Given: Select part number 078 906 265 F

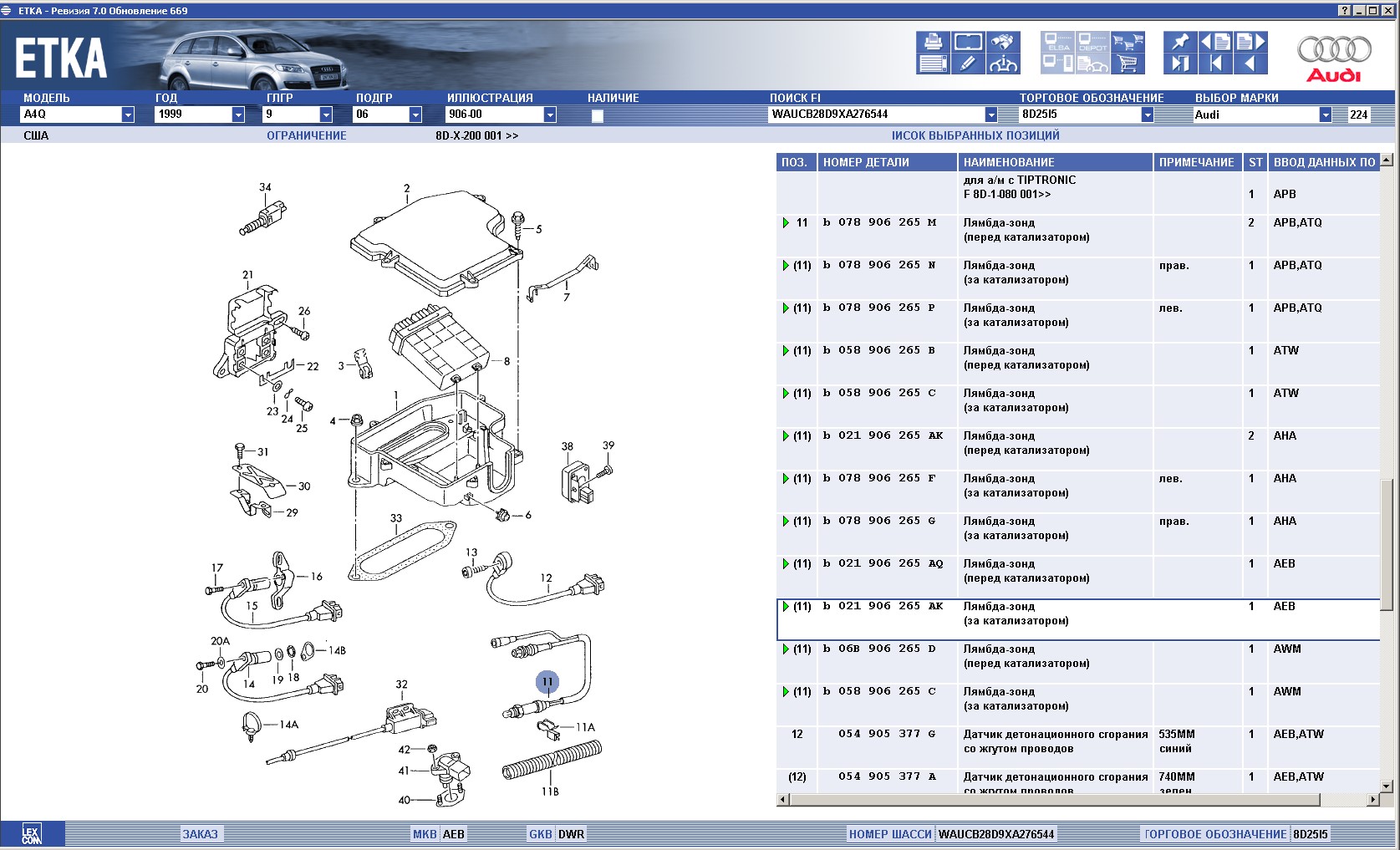Looking at the screenshot, I should coord(879,478).
